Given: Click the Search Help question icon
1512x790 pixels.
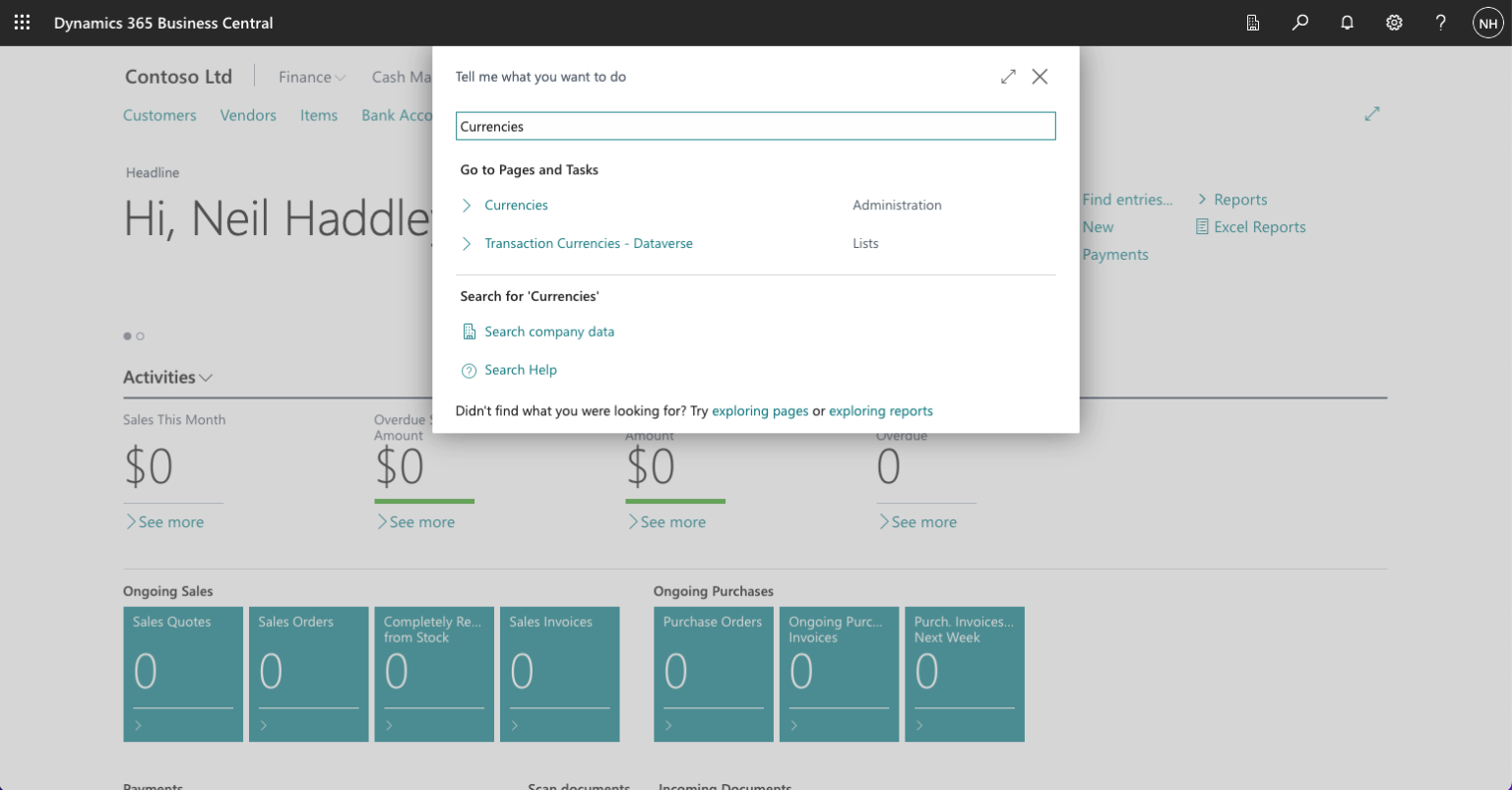Looking at the screenshot, I should [x=470, y=370].
